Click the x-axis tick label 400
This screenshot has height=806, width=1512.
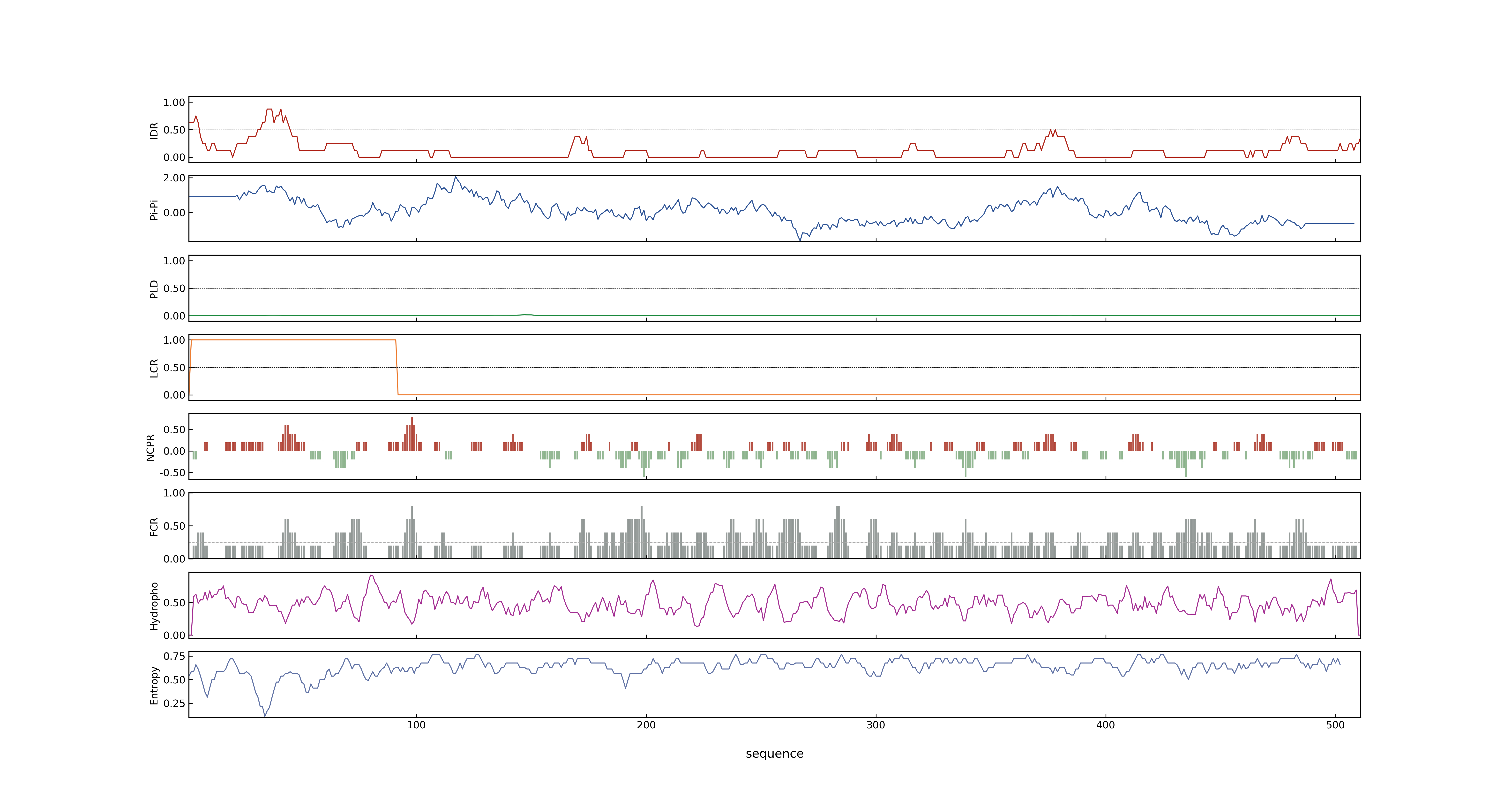[x=1105, y=725]
